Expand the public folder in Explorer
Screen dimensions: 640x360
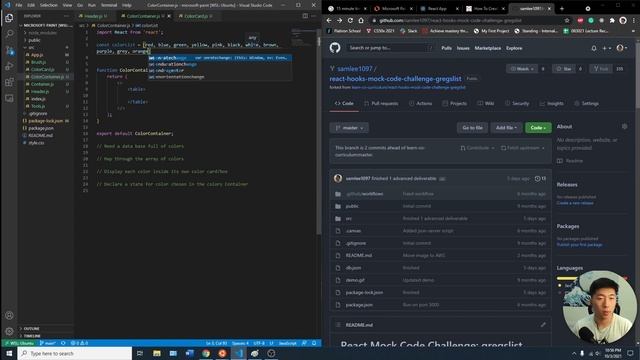click(34, 40)
